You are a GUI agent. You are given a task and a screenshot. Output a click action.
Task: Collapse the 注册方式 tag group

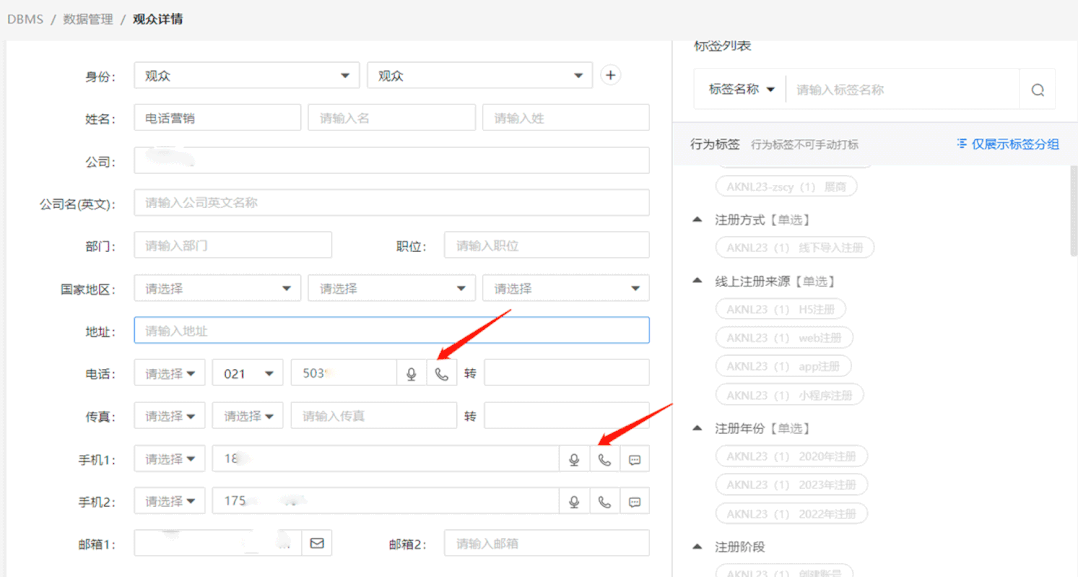(x=698, y=220)
